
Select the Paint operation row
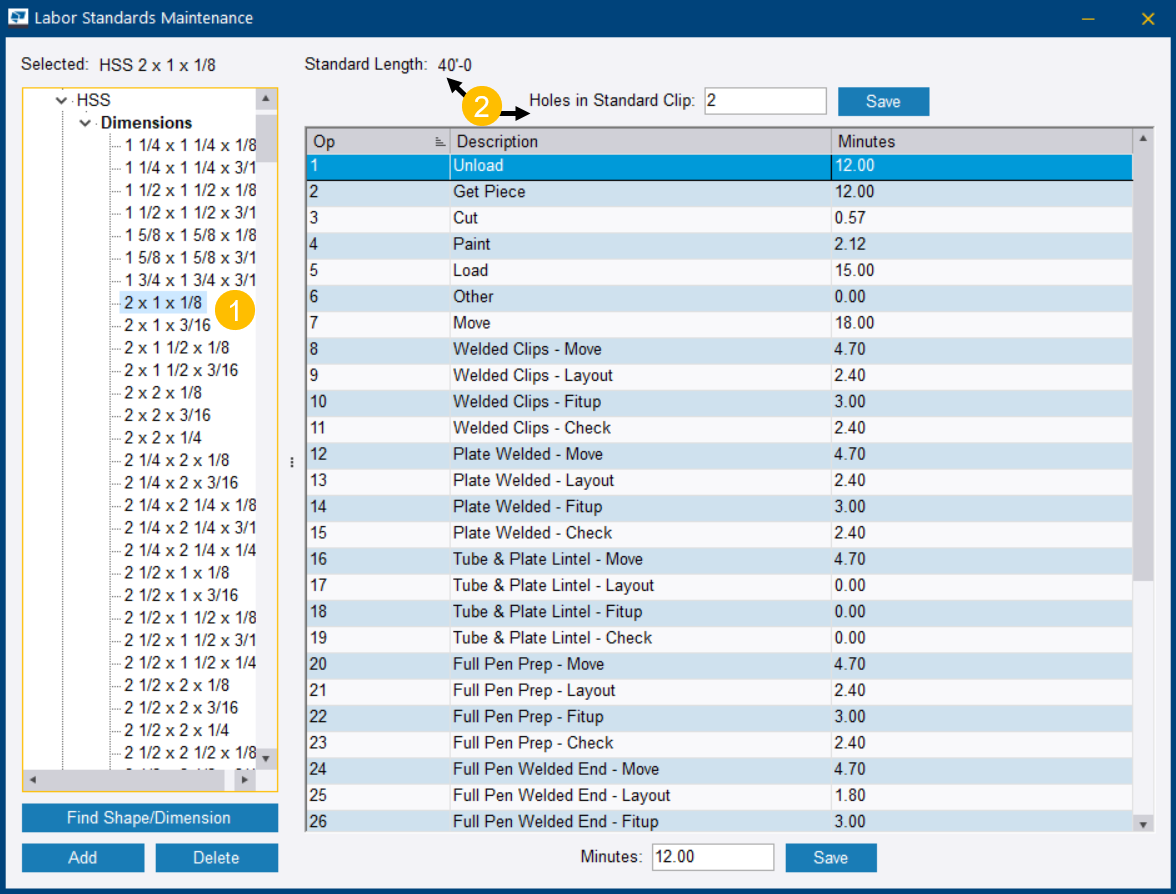[x=640, y=244]
